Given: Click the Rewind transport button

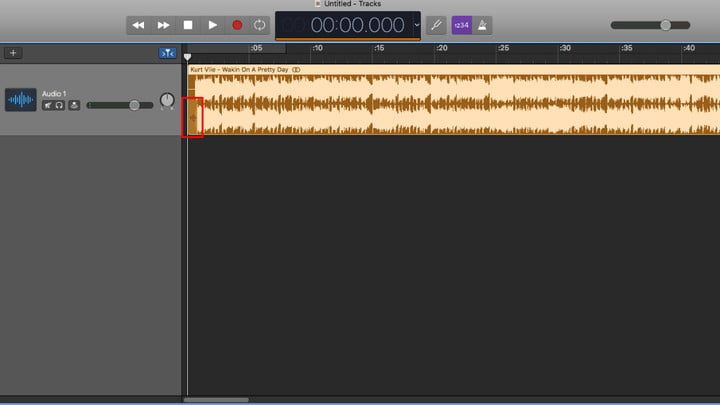Looking at the screenshot, I should pyautogui.click(x=138, y=24).
